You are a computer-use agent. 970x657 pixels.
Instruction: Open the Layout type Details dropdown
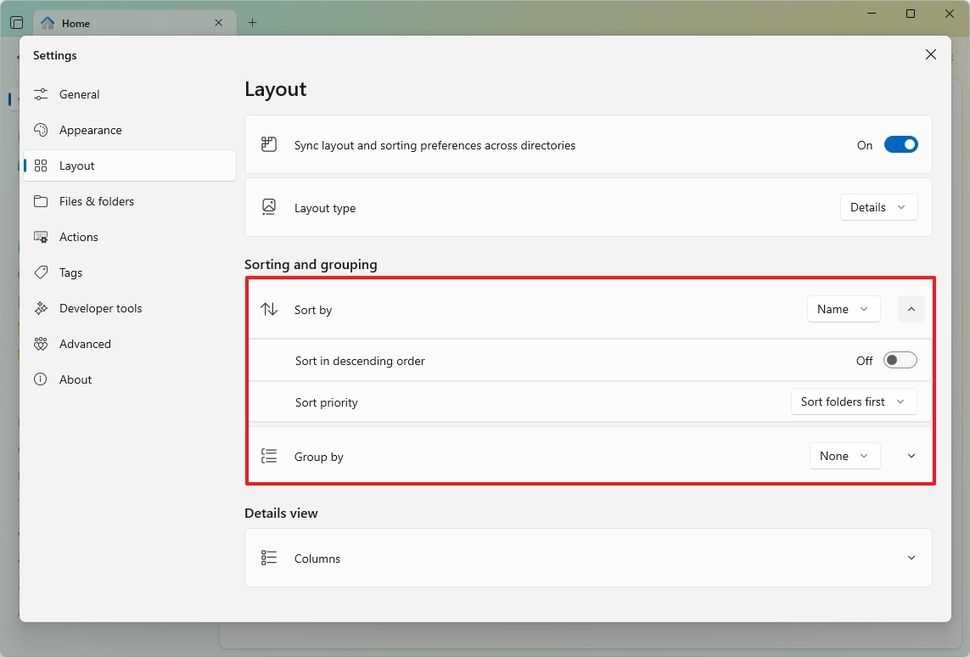pos(878,207)
